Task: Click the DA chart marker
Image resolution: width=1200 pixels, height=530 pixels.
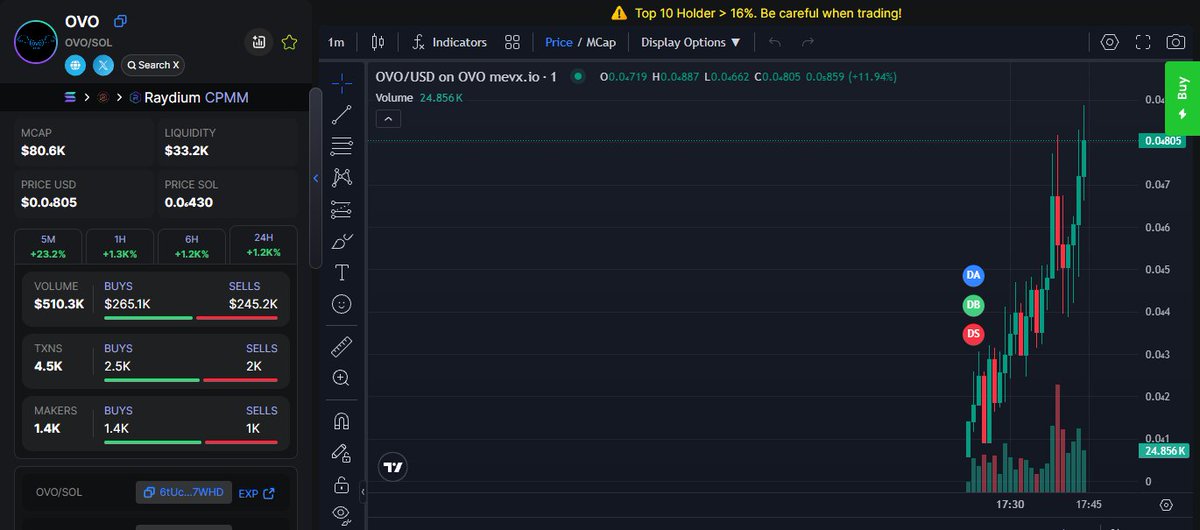Action: (973, 274)
